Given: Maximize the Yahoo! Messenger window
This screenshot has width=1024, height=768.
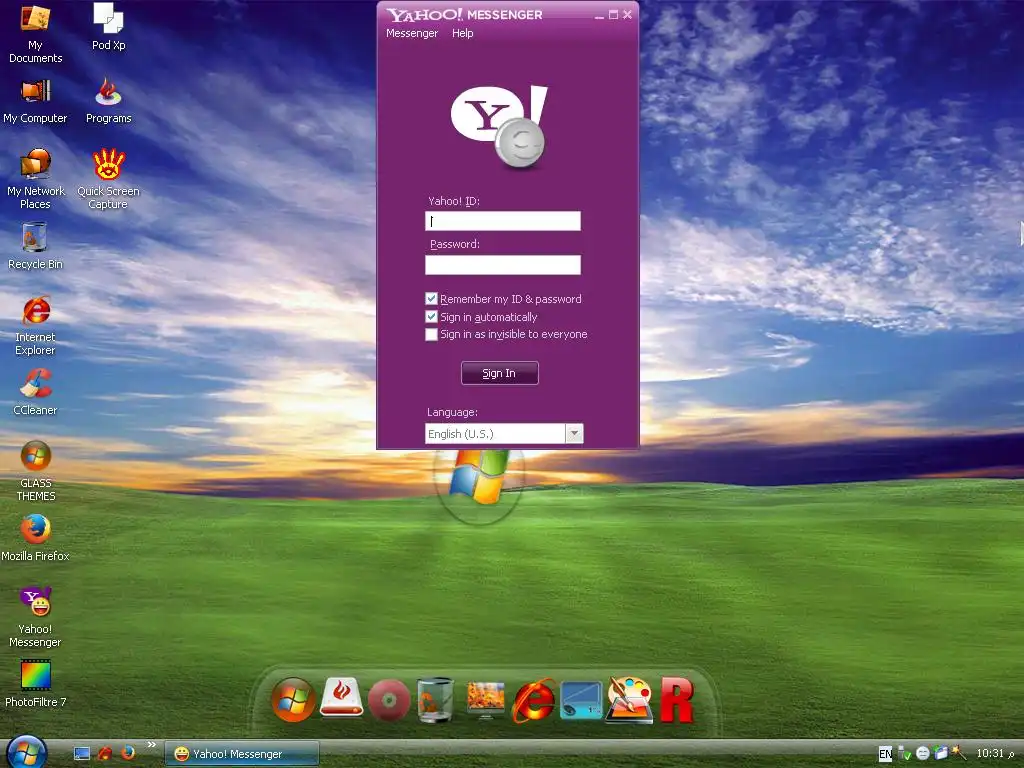Looking at the screenshot, I should 613,14.
